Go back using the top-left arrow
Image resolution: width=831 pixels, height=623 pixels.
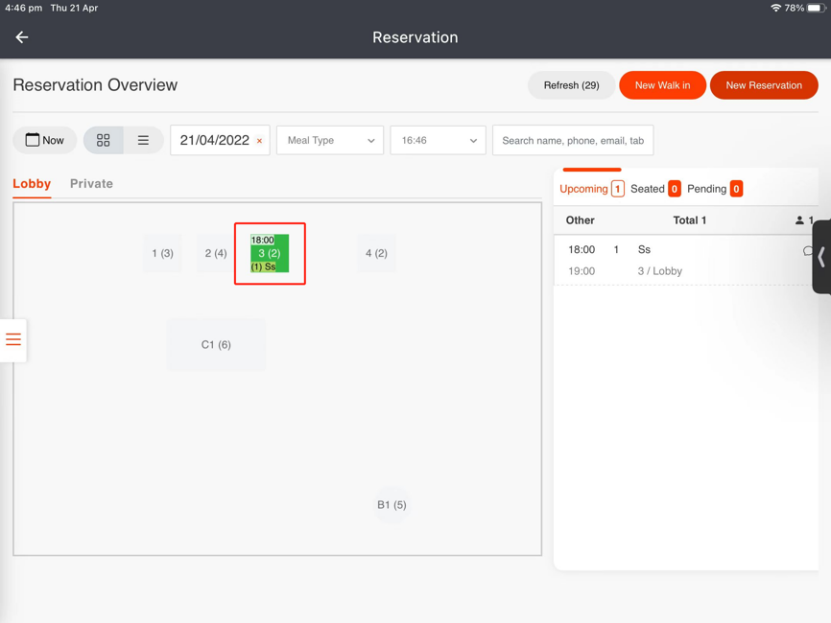22,37
